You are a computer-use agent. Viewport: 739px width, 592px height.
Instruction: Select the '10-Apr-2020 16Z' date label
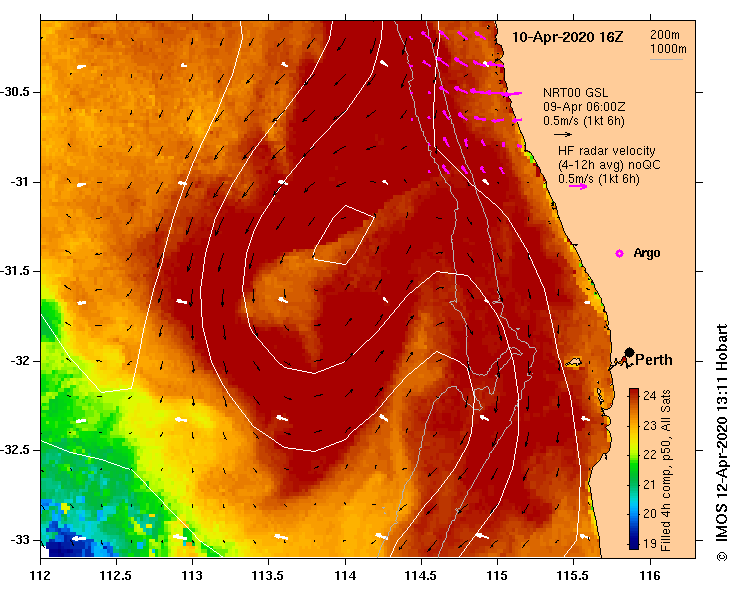[x=567, y=37]
